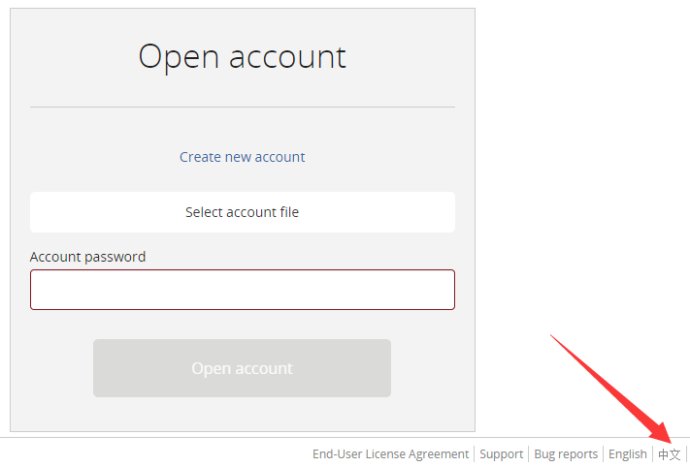
Task: View the license agreement from footer
Action: coord(390,454)
